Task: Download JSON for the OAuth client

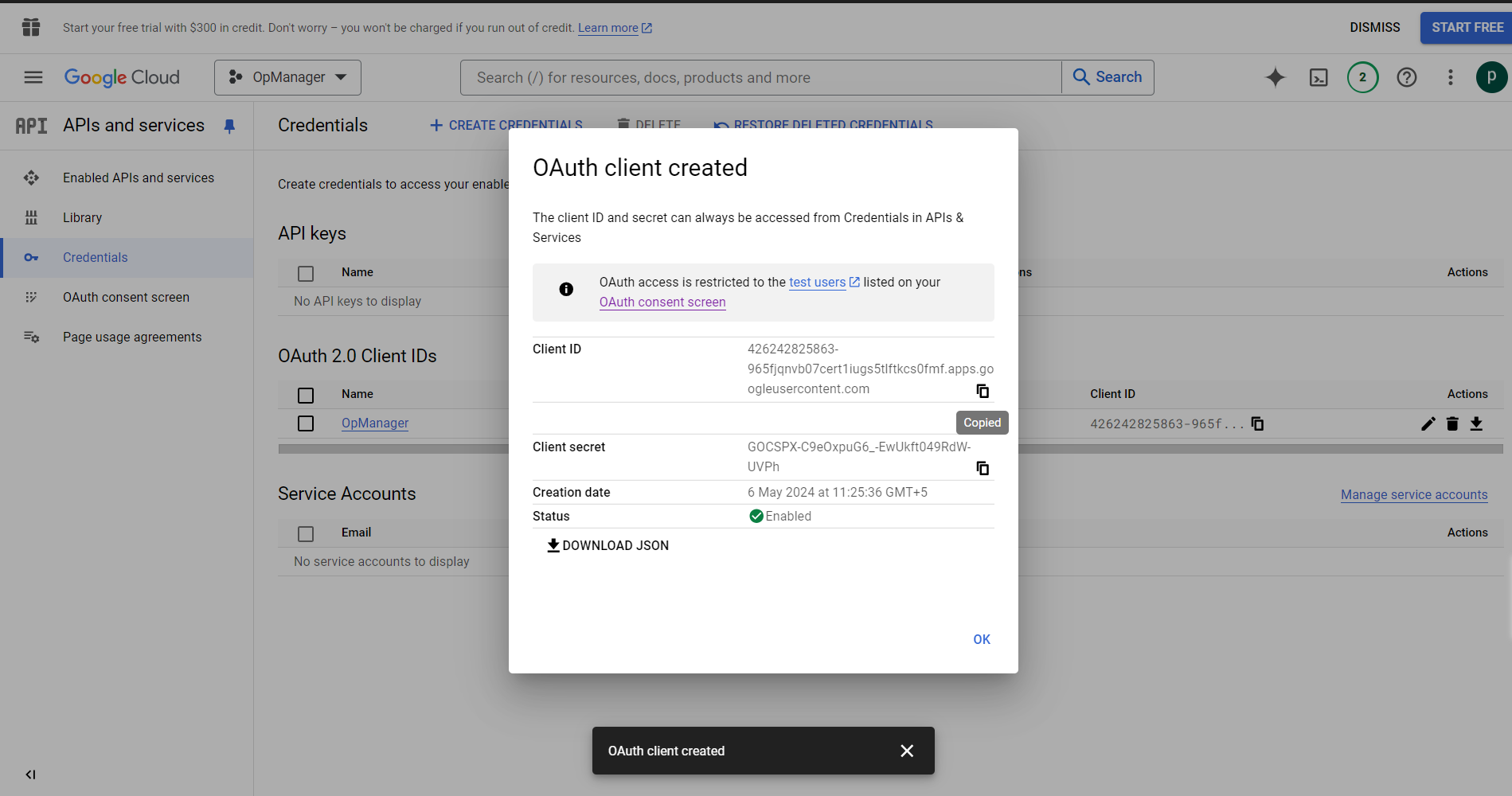Action: 608,545
